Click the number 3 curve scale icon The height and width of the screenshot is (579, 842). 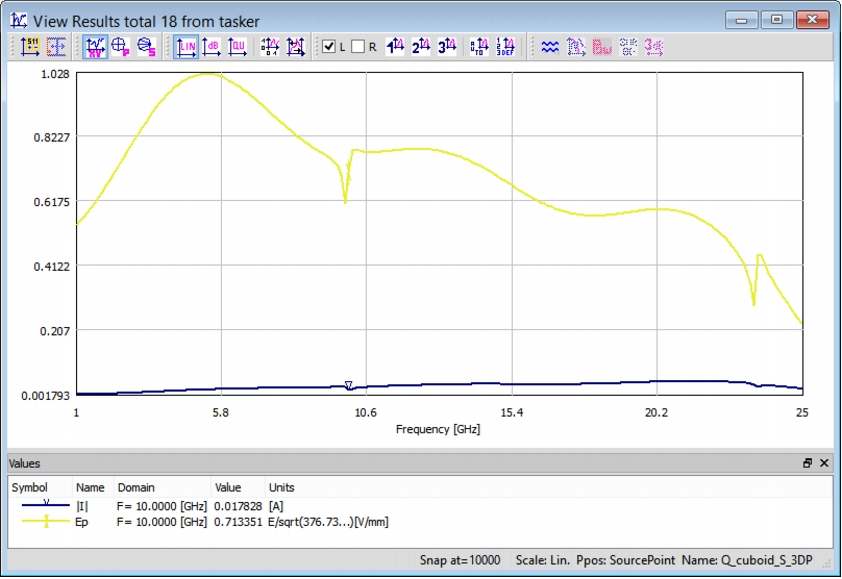(x=447, y=47)
